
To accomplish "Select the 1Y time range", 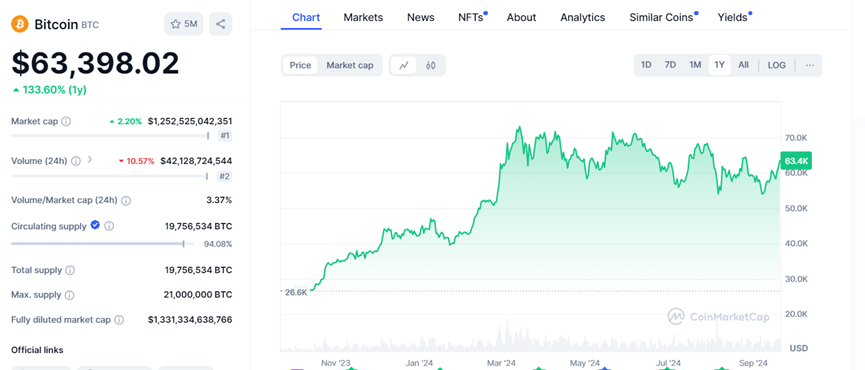I will tap(719, 65).
